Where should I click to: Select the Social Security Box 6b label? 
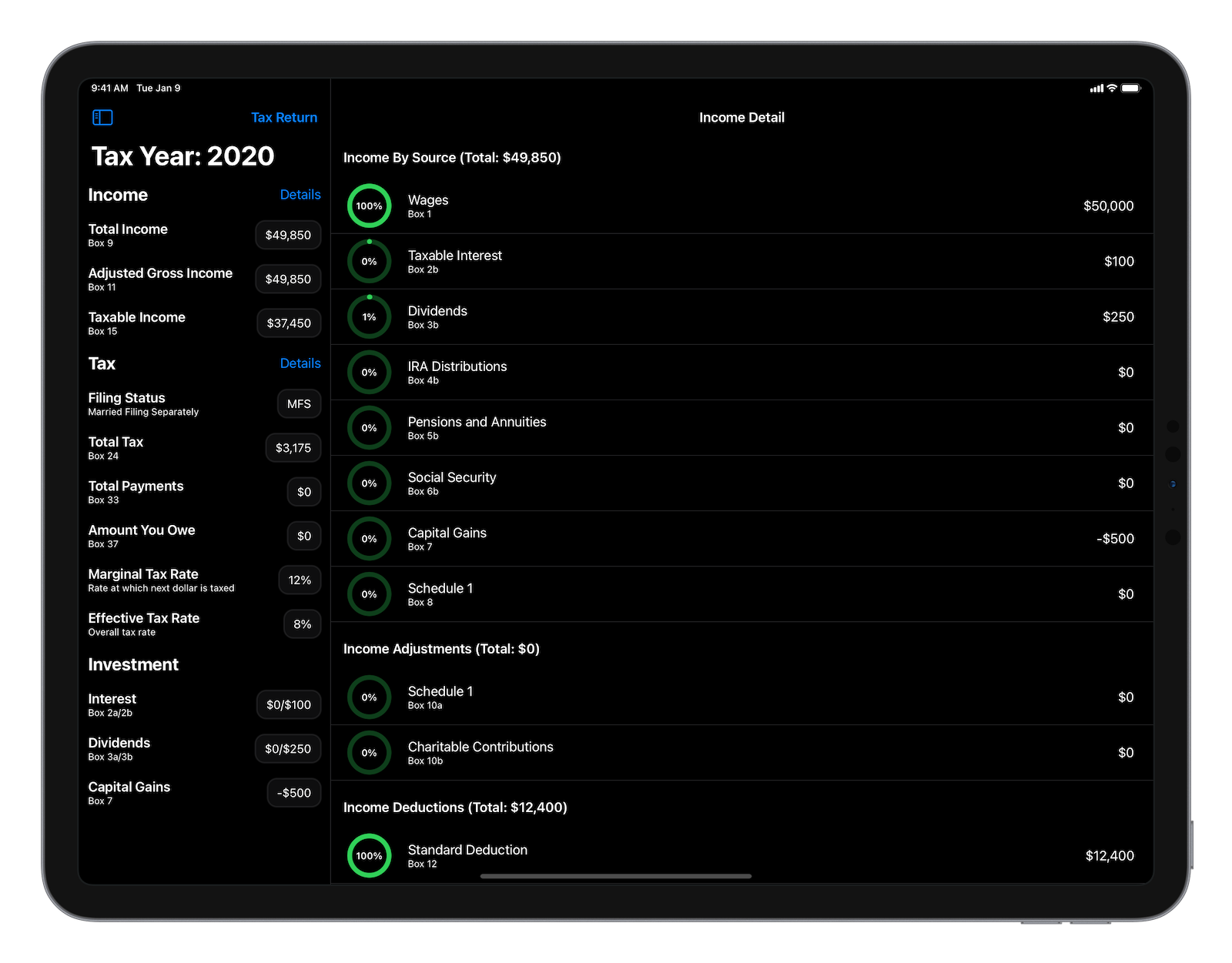[452, 483]
